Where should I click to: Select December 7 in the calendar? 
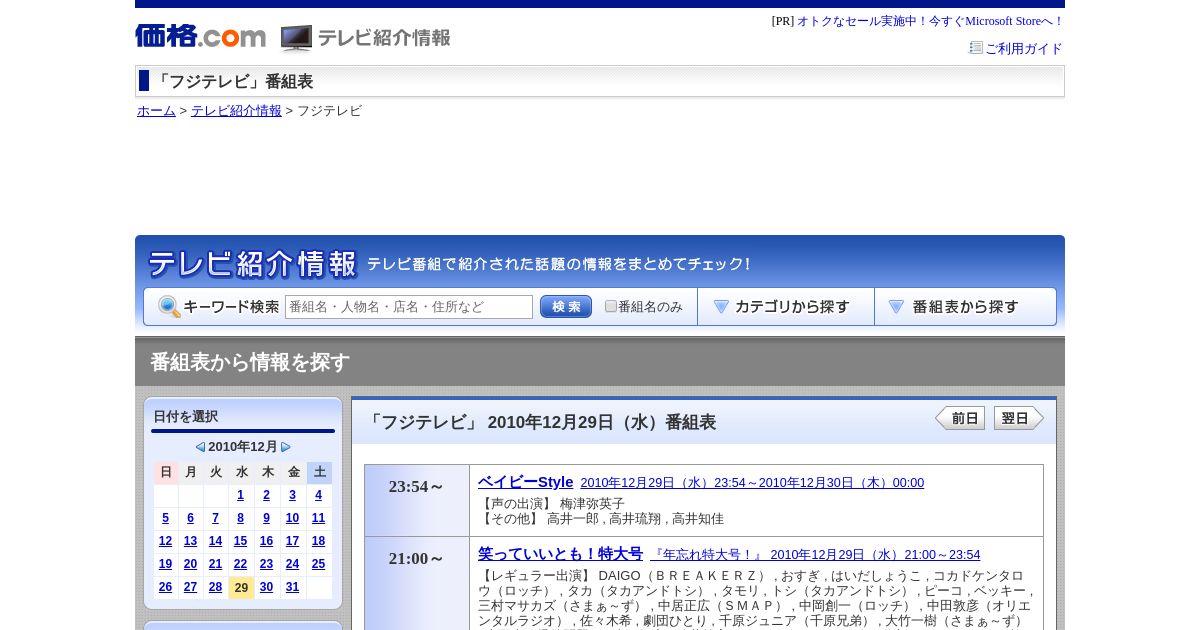[x=215, y=518]
